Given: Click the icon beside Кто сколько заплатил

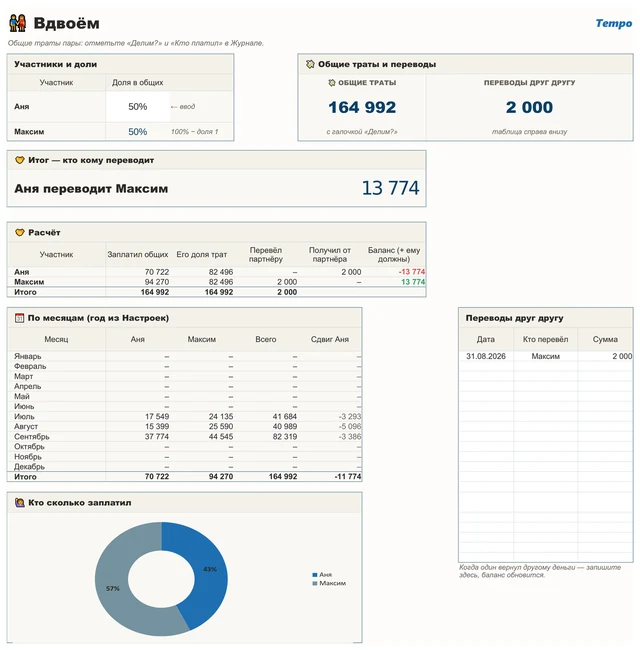Looking at the screenshot, I should coord(19,502).
